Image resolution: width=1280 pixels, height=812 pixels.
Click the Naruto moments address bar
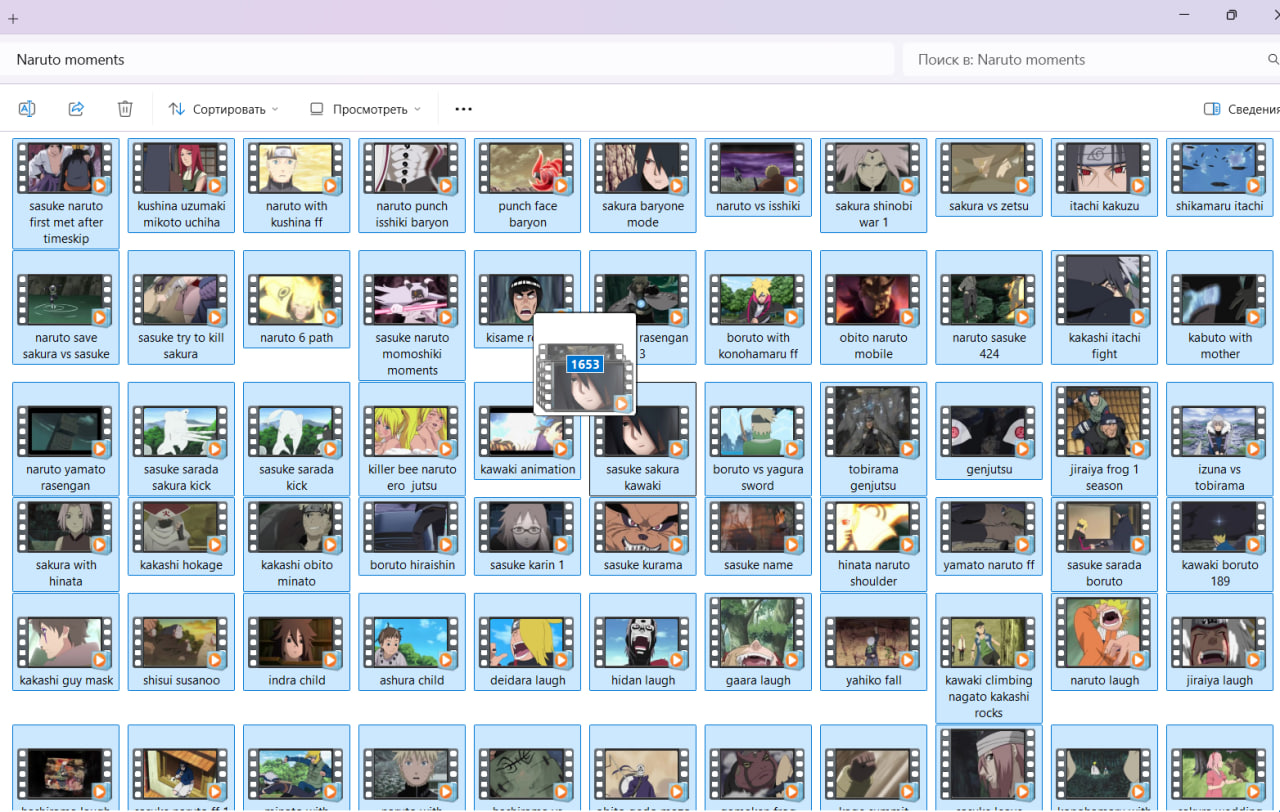[447, 60]
